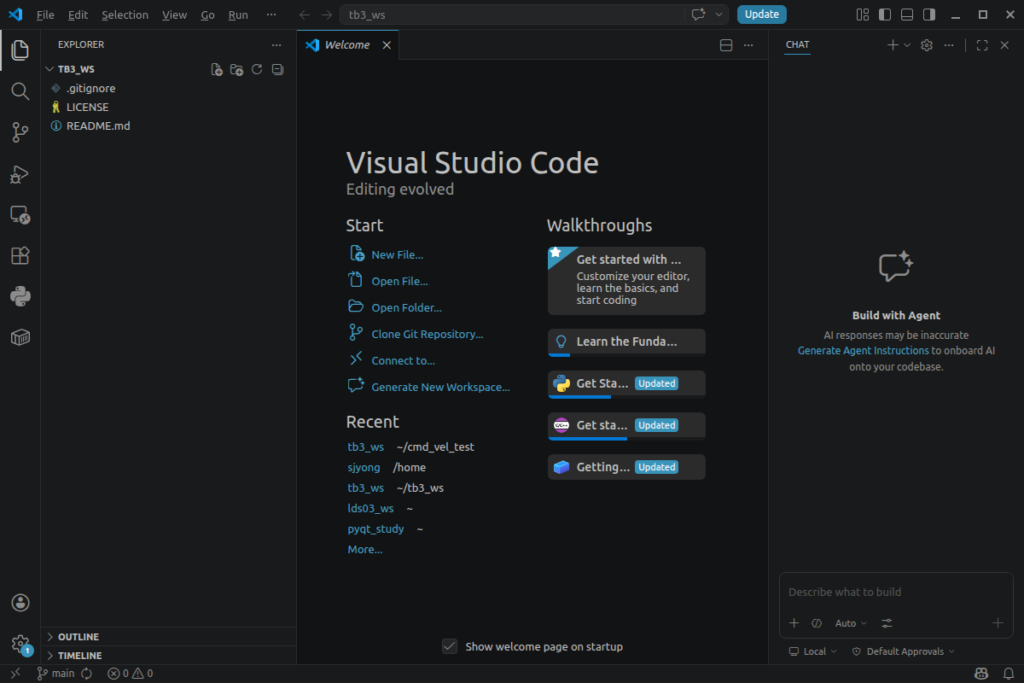Open Customize Layout icon in title bar
Image resolution: width=1024 pixels, height=683 pixels.
(x=863, y=14)
